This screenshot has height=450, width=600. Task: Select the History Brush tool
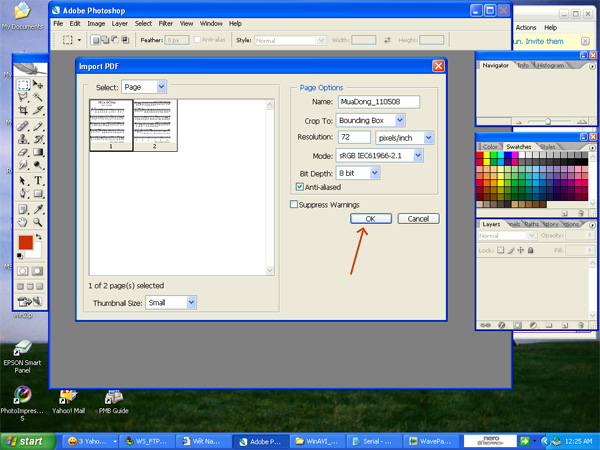click(38, 139)
